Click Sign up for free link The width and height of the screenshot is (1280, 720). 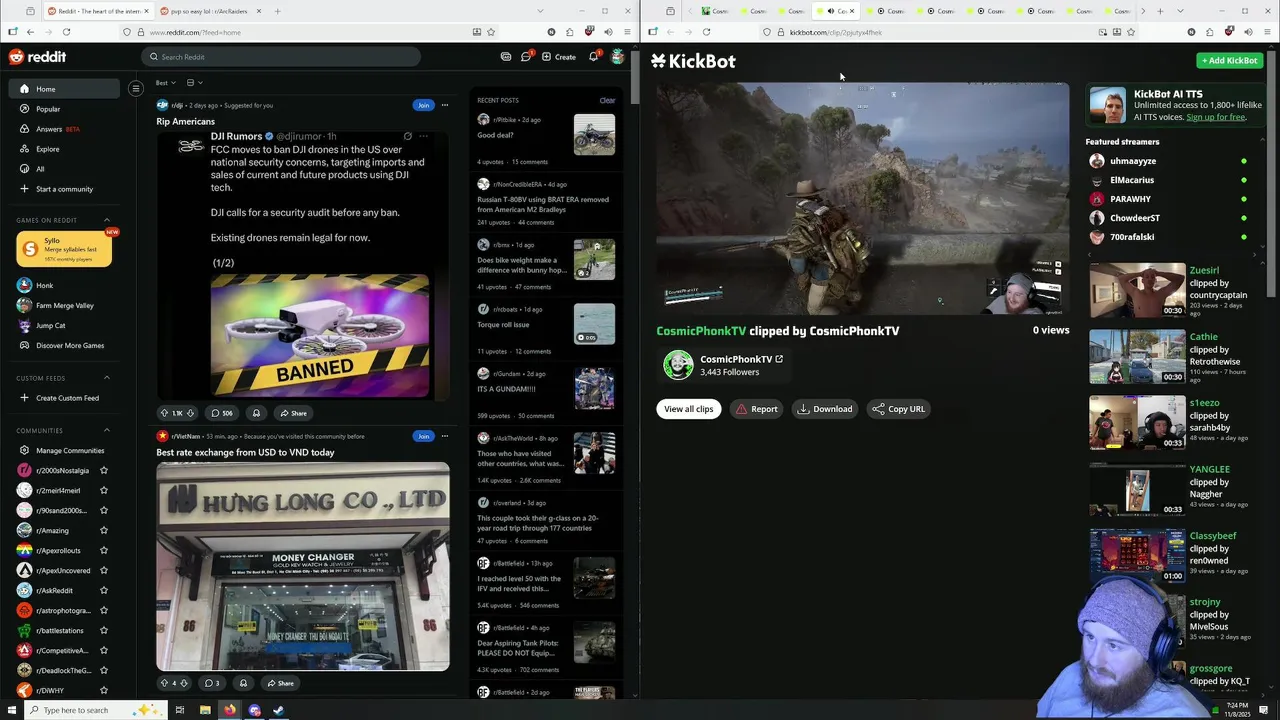pyautogui.click(x=1216, y=117)
